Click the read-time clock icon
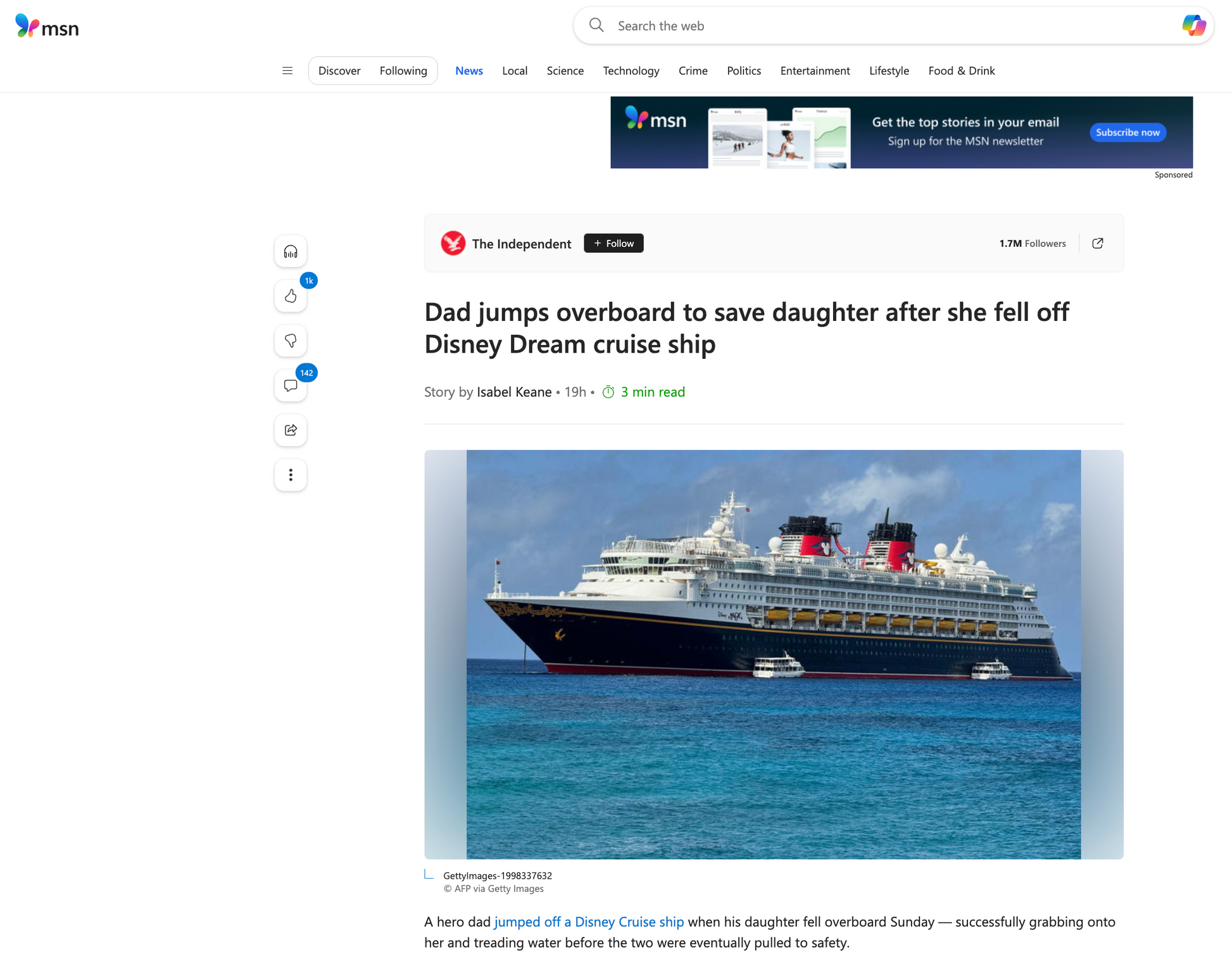Image resolution: width=1232 pixels, height=966 pixels. [608, 392]
